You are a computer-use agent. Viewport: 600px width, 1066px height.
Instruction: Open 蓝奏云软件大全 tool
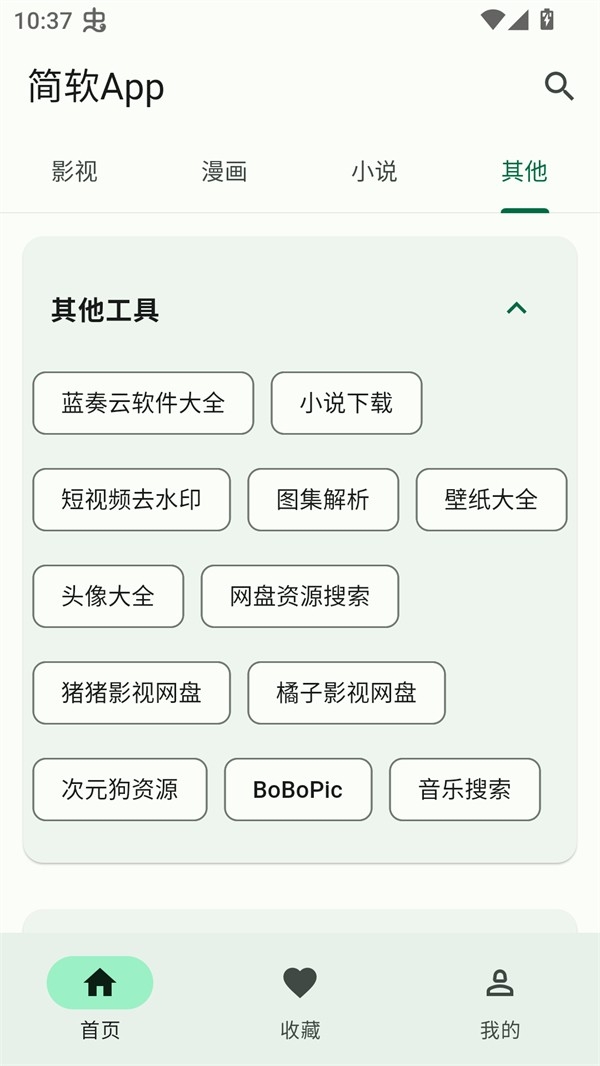[143, 403]
